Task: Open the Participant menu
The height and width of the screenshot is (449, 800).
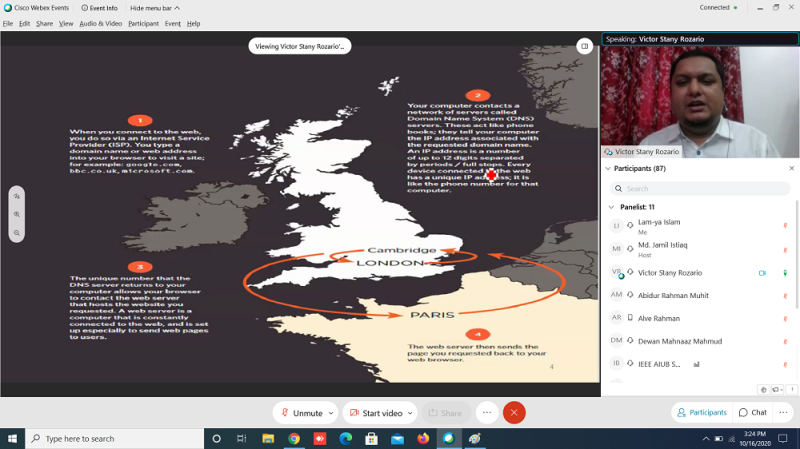Action: (143, 23)
